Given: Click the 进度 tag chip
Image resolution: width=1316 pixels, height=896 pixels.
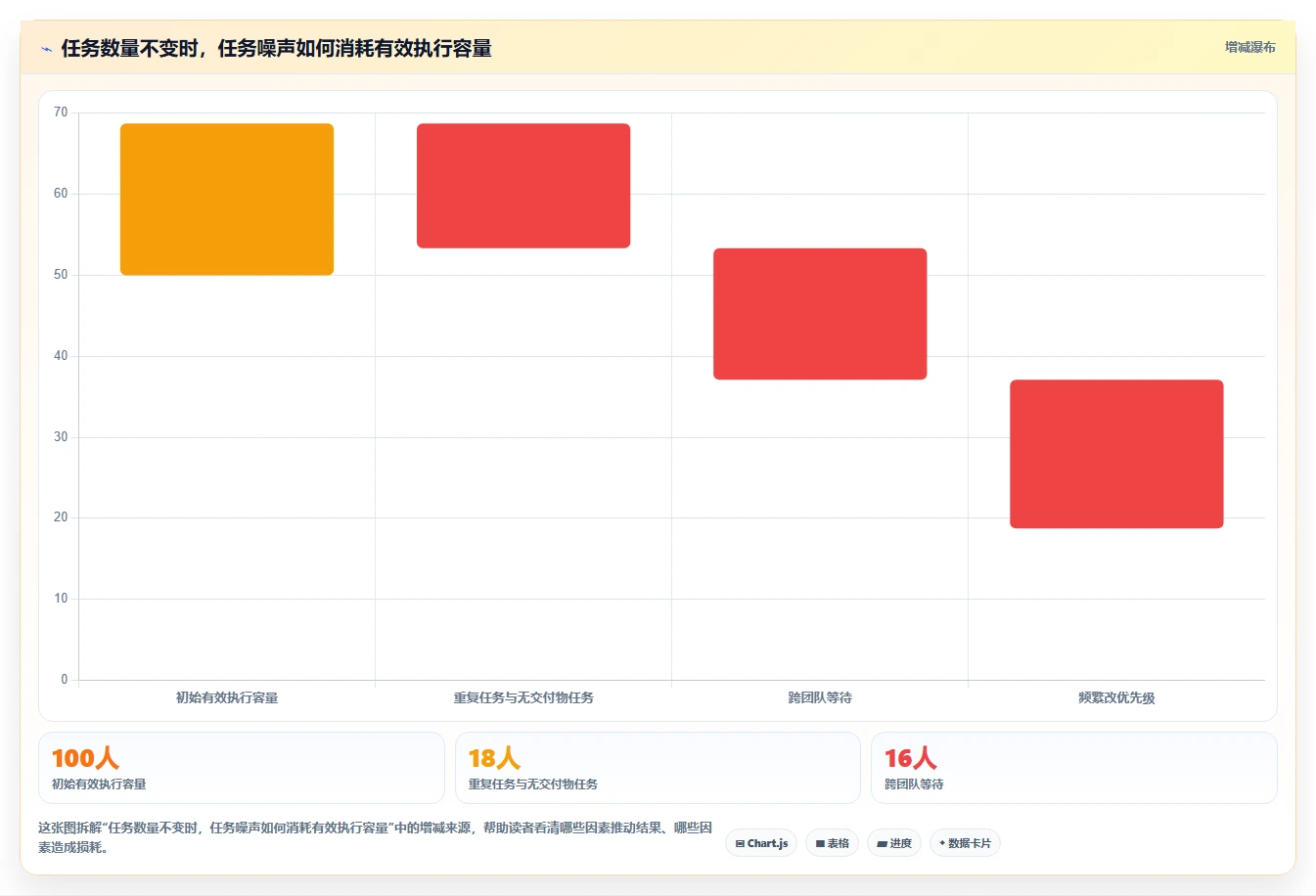Looking at the screenshot, I should coord(894,843).
